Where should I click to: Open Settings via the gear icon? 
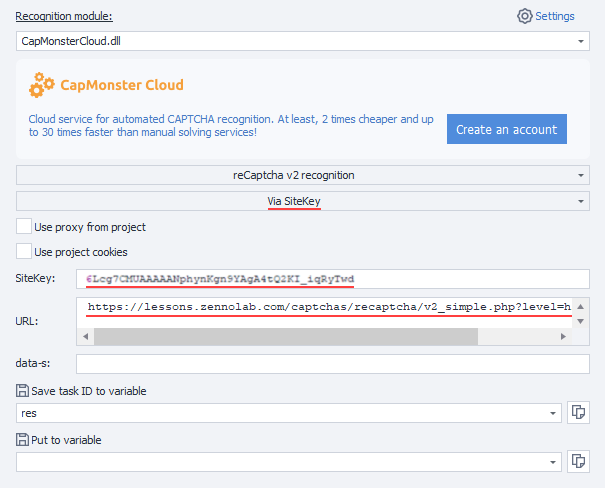click(x=524, y=16)
